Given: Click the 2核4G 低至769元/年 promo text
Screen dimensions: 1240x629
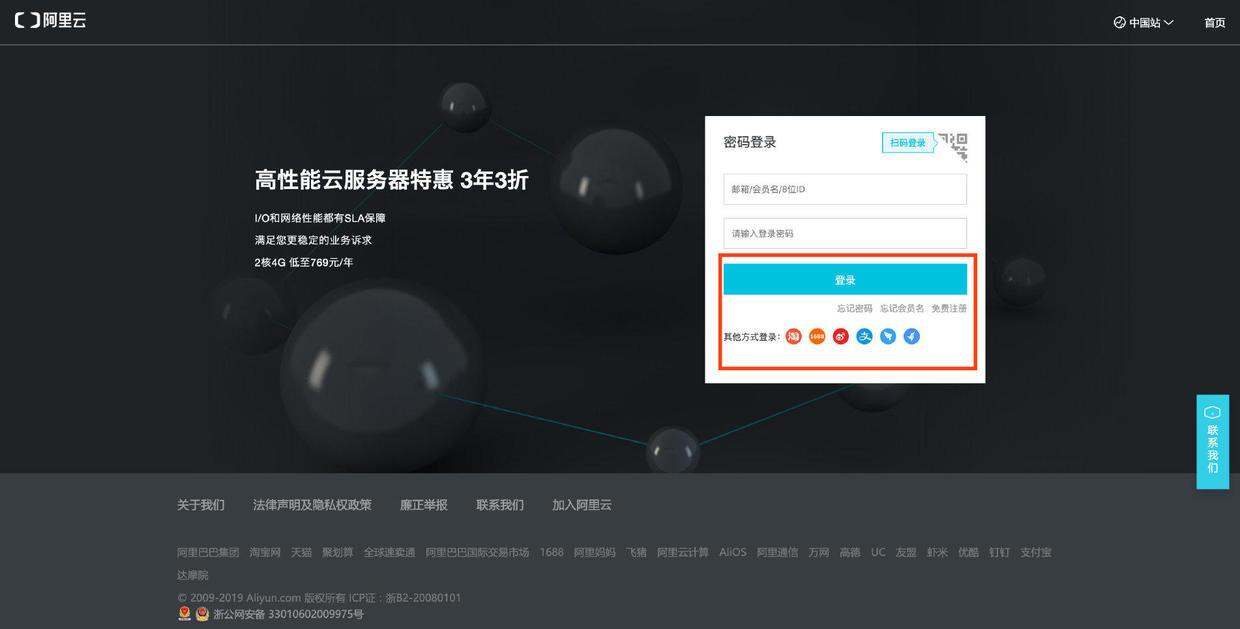Looking at the screenshot, I should tap(304, 263).
